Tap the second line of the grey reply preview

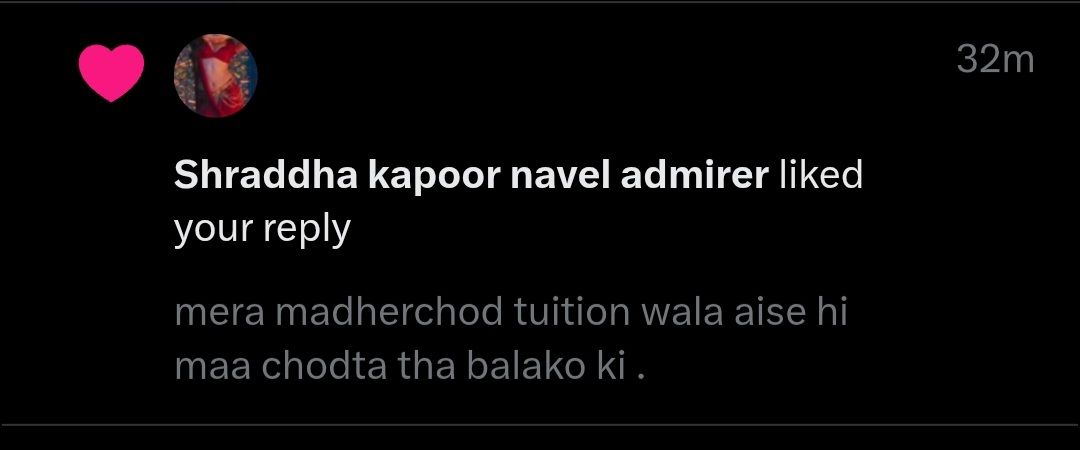coord(411,367)
